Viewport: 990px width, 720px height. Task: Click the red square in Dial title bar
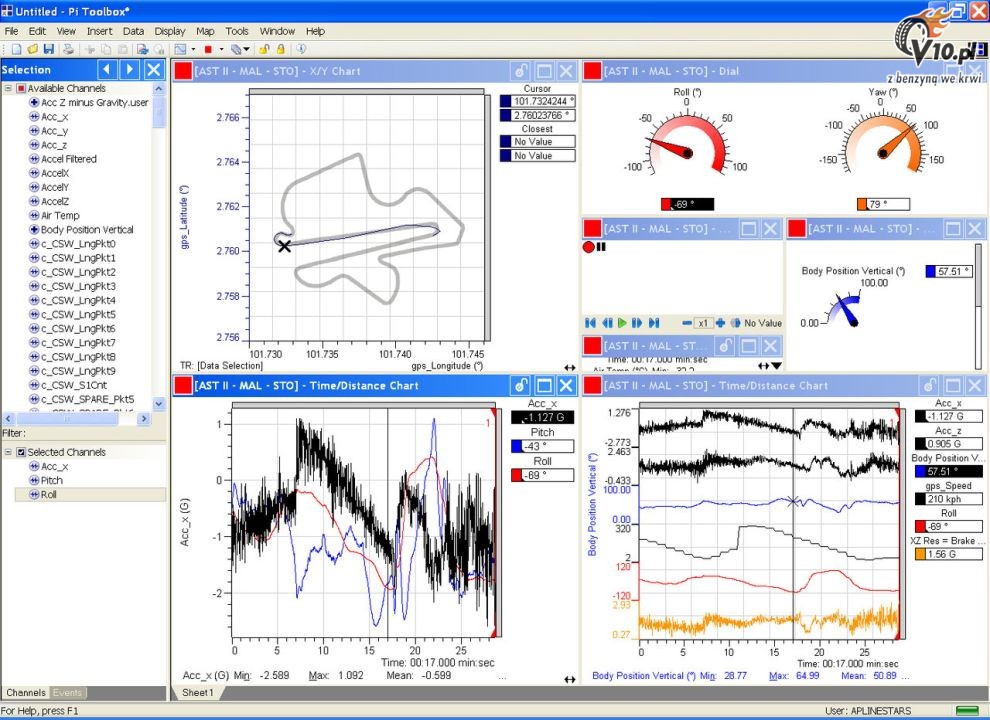pyautogui.click(x=592, y=71)
